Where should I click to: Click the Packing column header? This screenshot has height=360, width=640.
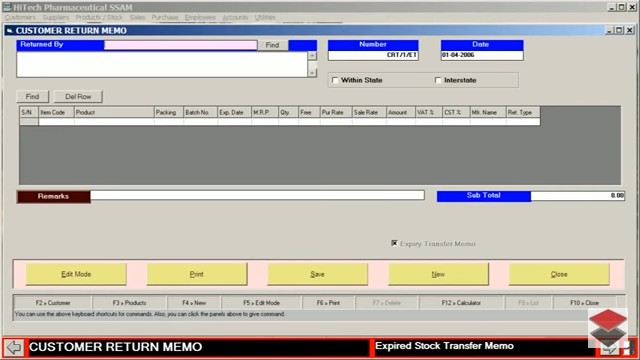pyautogui.click(x=169, y=112)
